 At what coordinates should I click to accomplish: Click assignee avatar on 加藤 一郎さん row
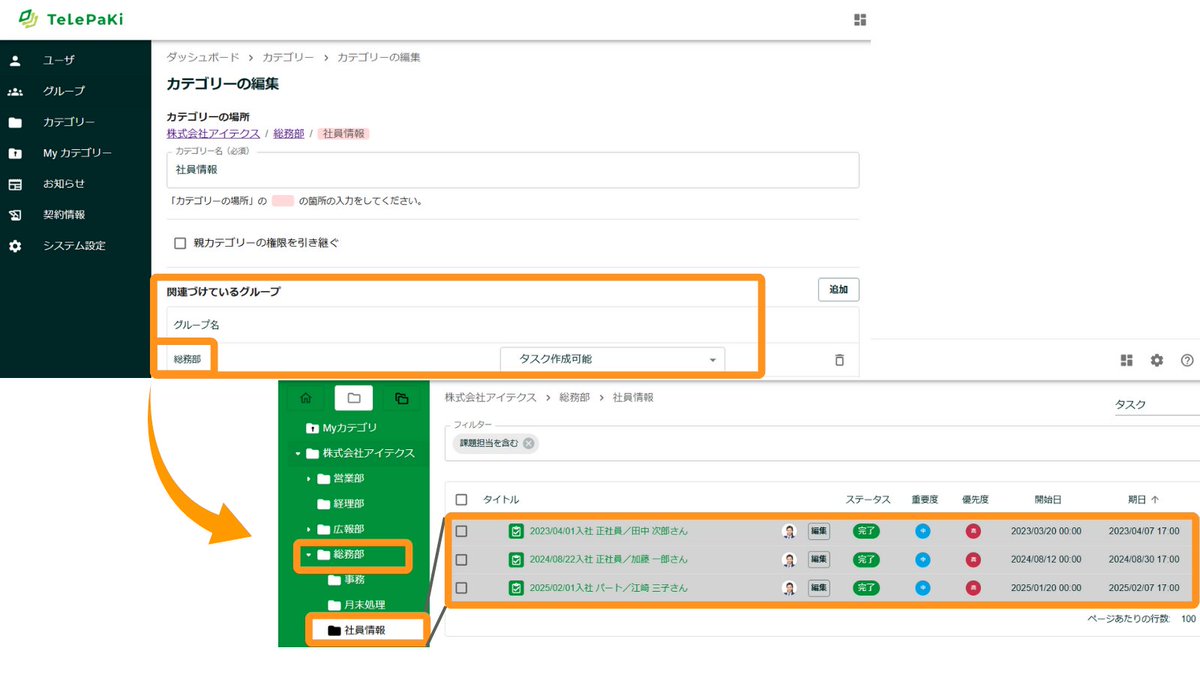789,559
